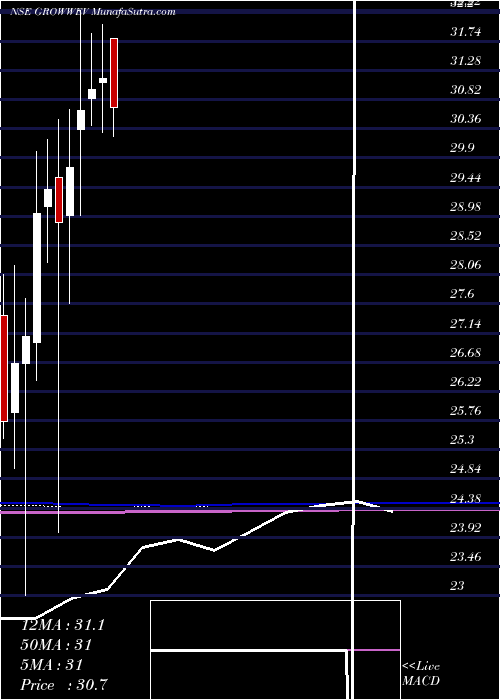Screen dimensions: 500x700
Task: Click the 28.52 price axis label
Action: click(466, 236)
